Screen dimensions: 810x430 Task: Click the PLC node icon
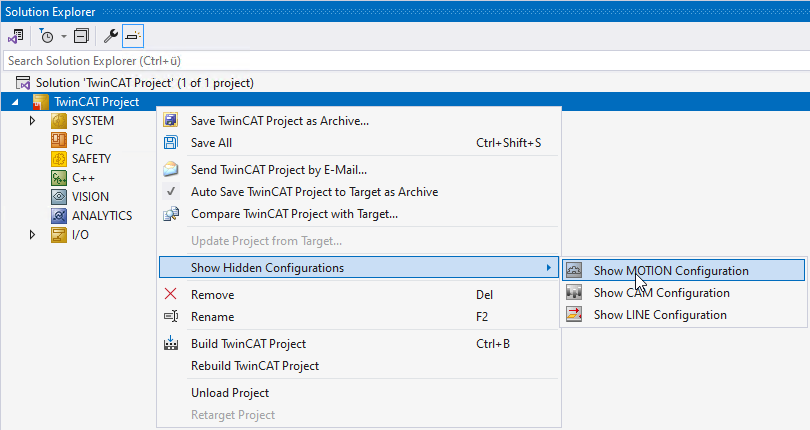59,140
